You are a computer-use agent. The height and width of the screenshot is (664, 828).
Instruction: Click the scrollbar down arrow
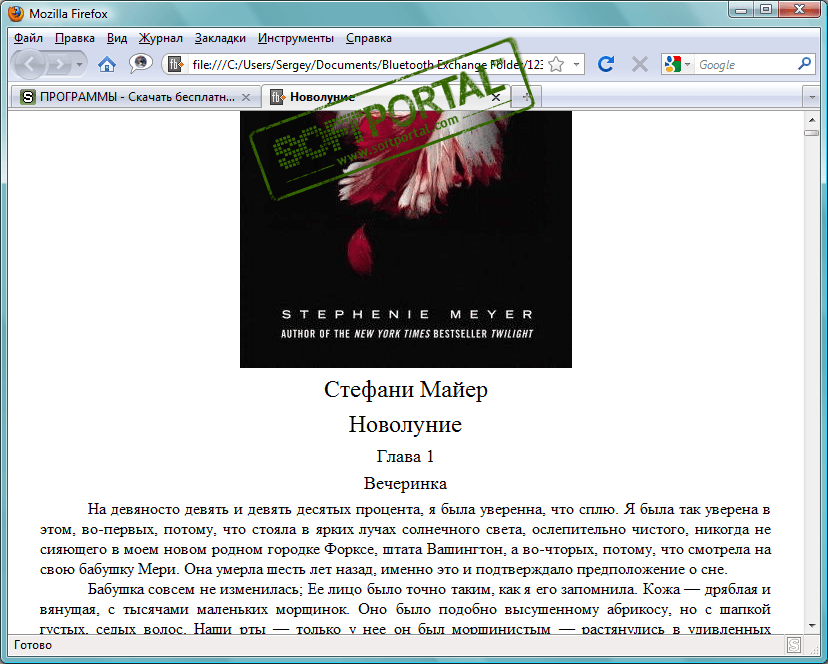click(x=812, y=626)
